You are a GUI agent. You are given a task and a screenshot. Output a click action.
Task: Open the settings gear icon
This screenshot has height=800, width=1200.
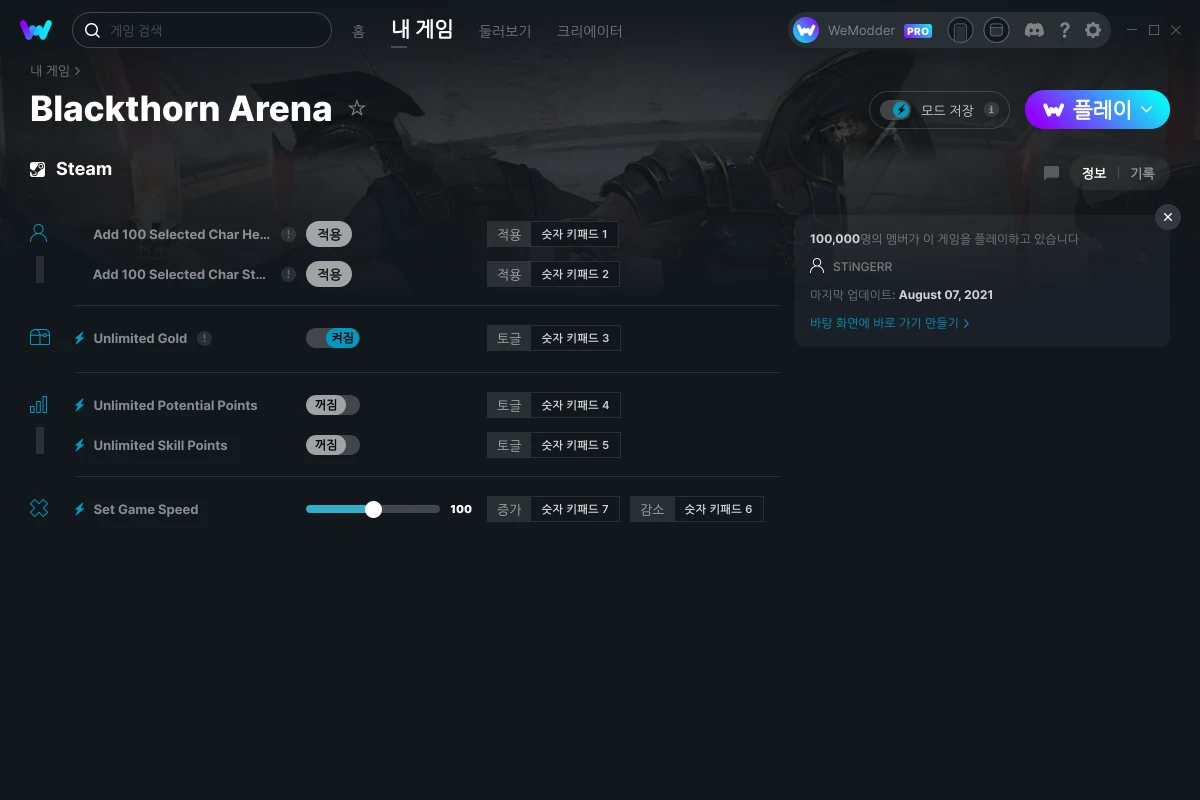[x=1093, y=30]
